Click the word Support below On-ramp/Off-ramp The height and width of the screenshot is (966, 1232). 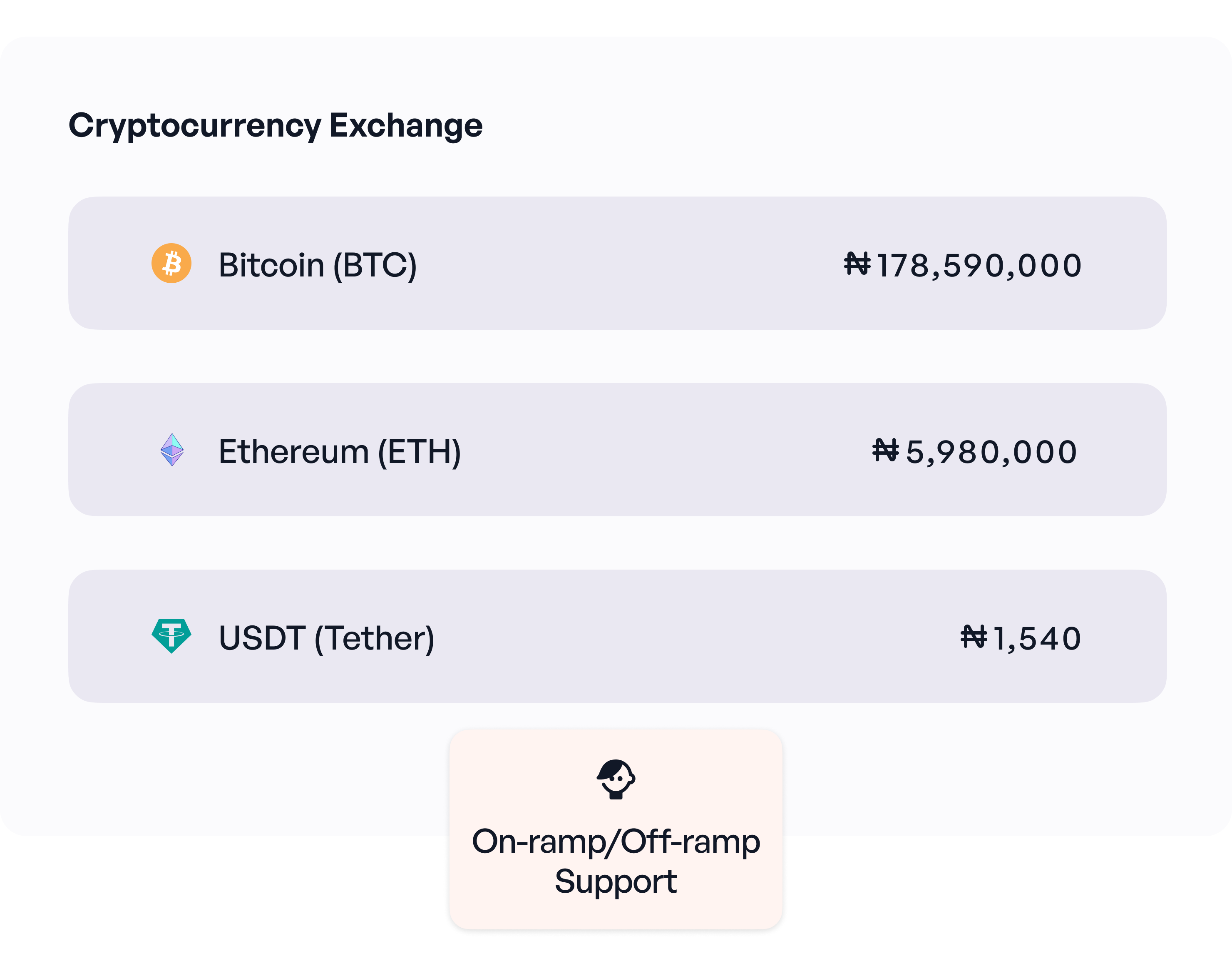coord(616,881)
